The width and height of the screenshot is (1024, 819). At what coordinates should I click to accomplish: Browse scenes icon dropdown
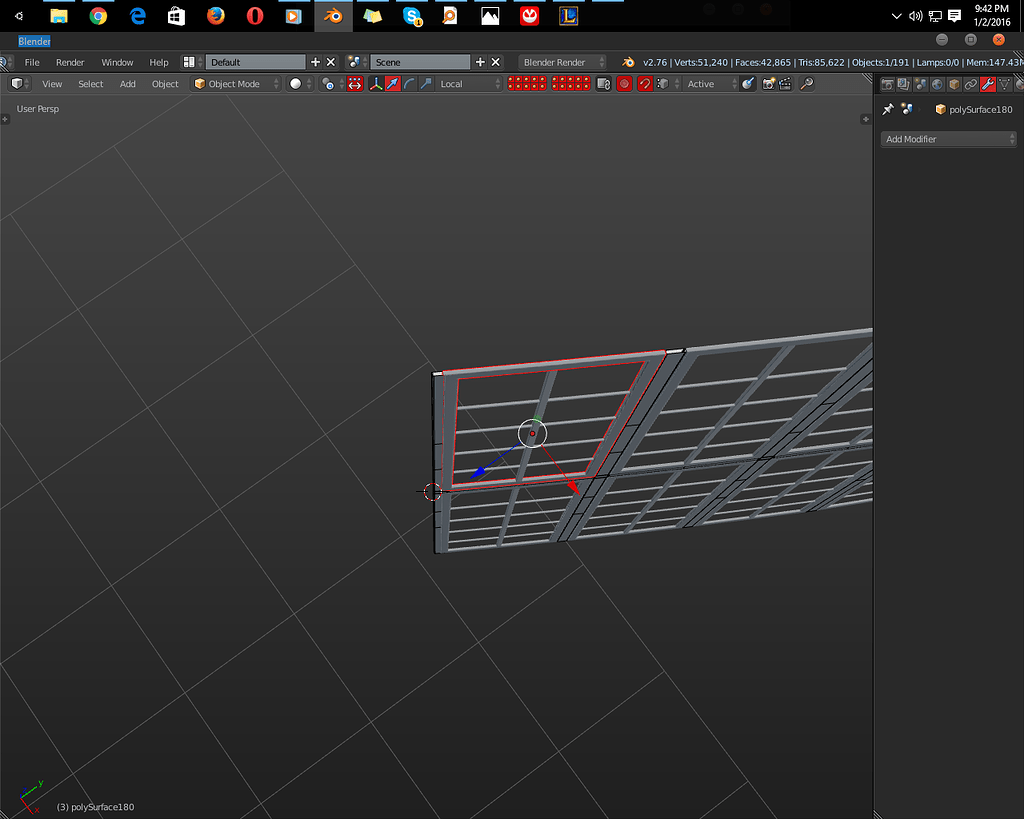pyautogui.click(x=357, y=62)
